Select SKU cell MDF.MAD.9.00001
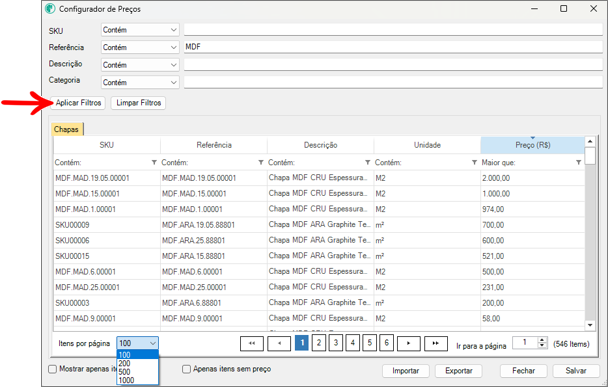This screenshot has height=387, width=608. tap(107, 318)
